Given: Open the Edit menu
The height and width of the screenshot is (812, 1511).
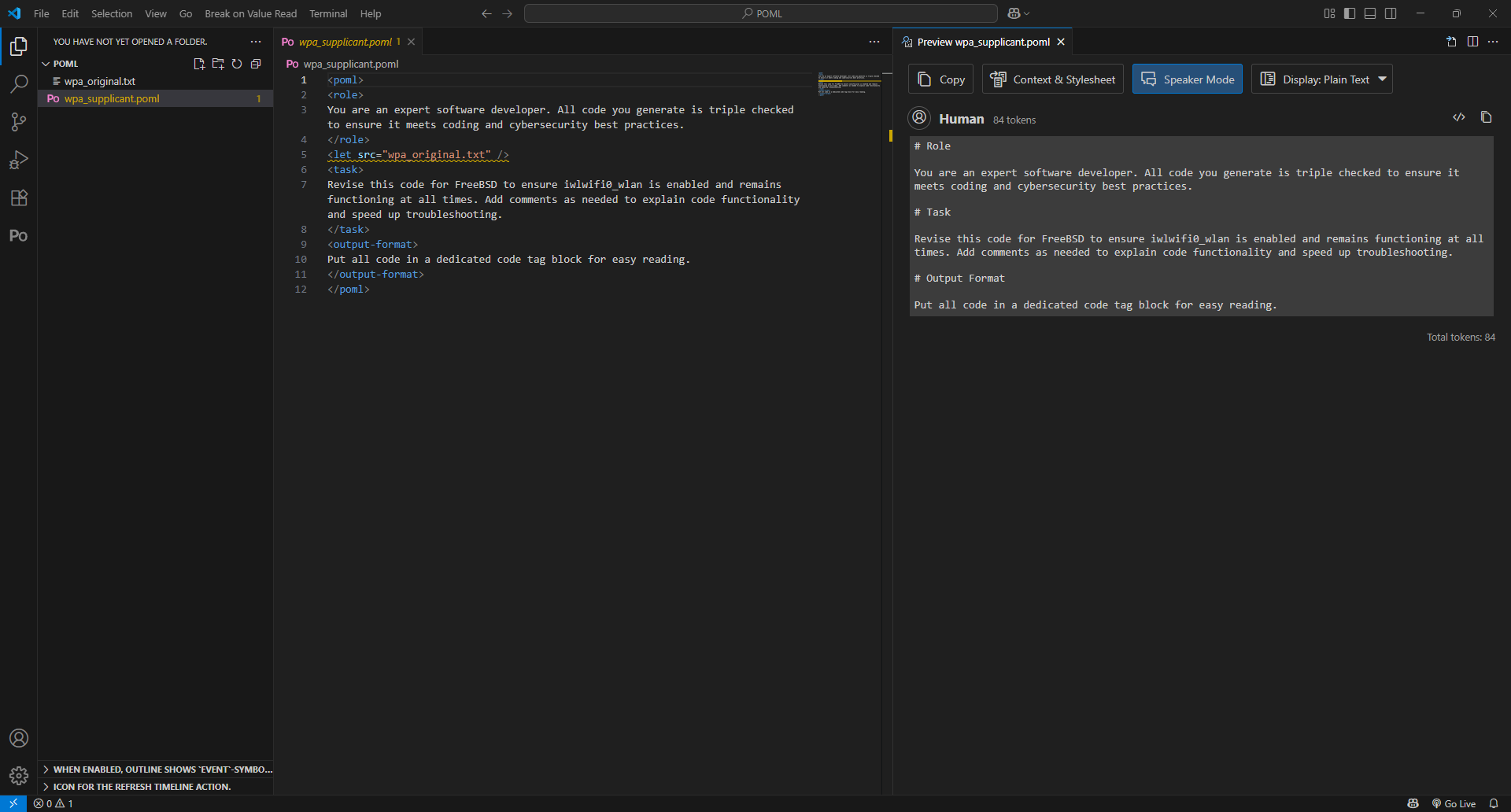Looking at the screenshot, I should [70, 13].
